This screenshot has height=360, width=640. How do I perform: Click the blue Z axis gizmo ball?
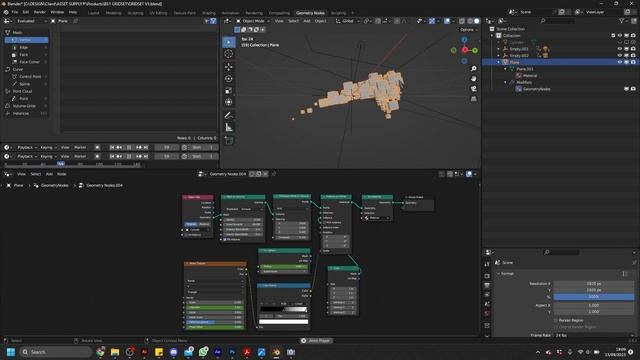pyautogui.click(x=464, y=40)
